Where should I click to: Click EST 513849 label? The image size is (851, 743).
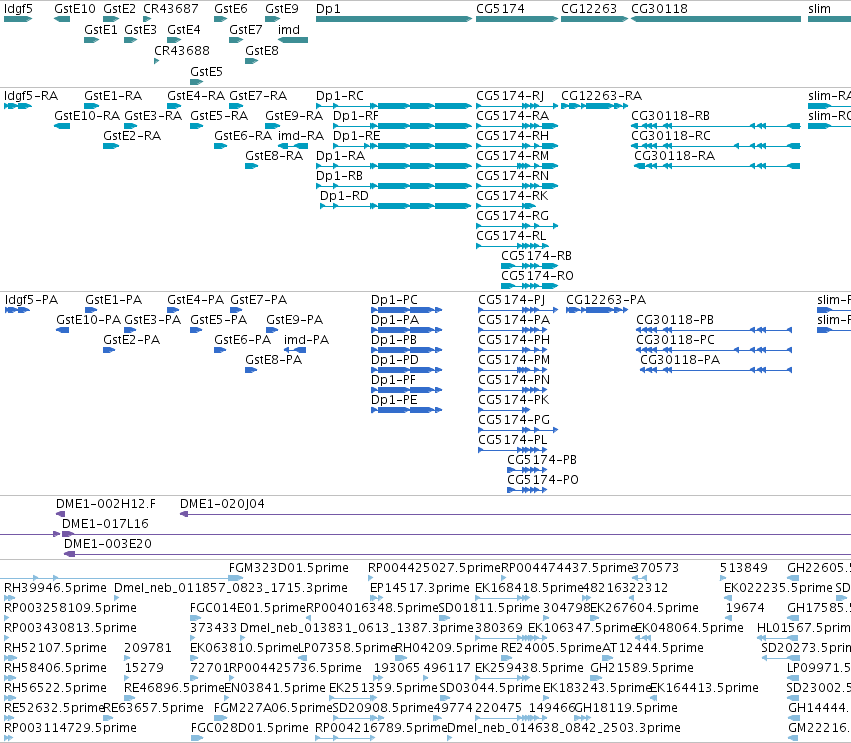[744, 568]
